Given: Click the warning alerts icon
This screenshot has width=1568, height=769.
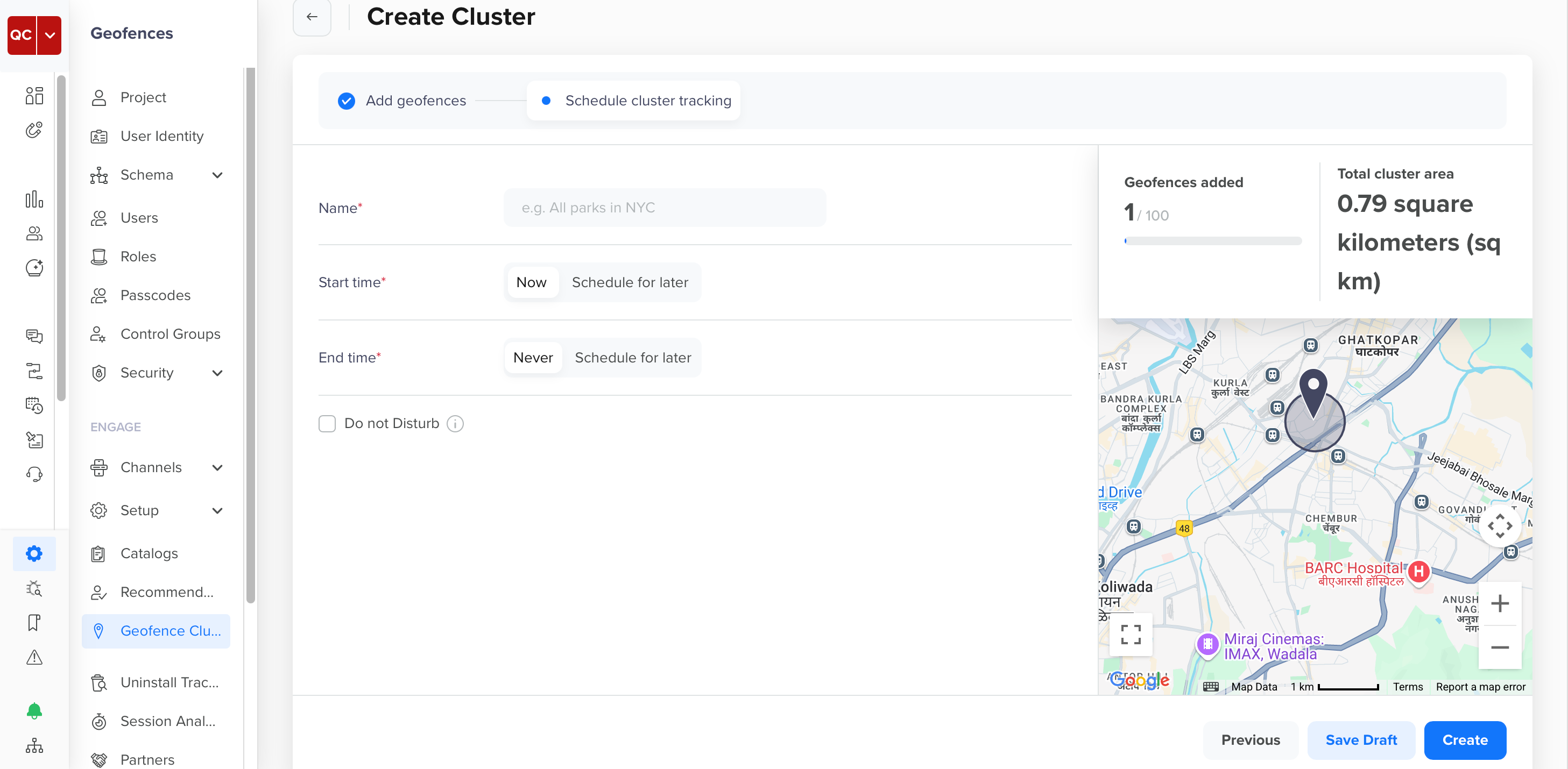Looking at the screenshot, I should (34, 657).
